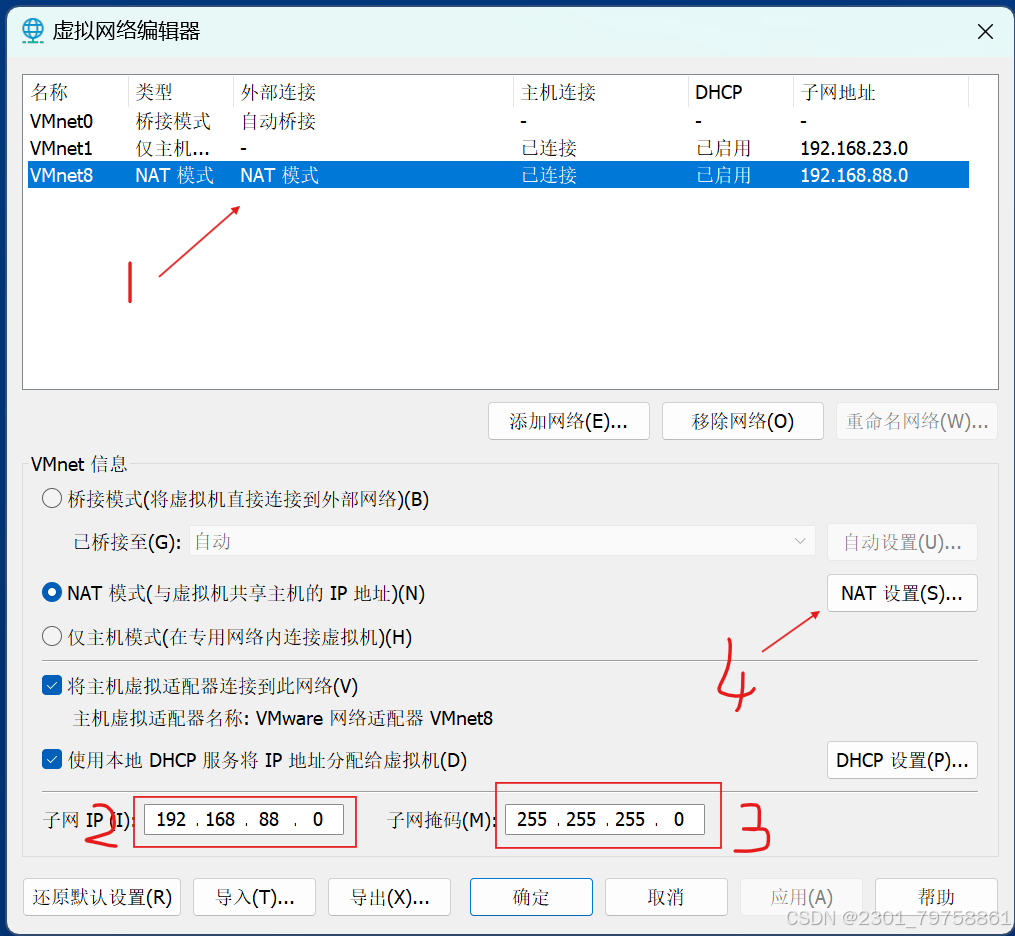
Task: Close the 虚拟网络编辑器 dialog
Action: [985, 31]
